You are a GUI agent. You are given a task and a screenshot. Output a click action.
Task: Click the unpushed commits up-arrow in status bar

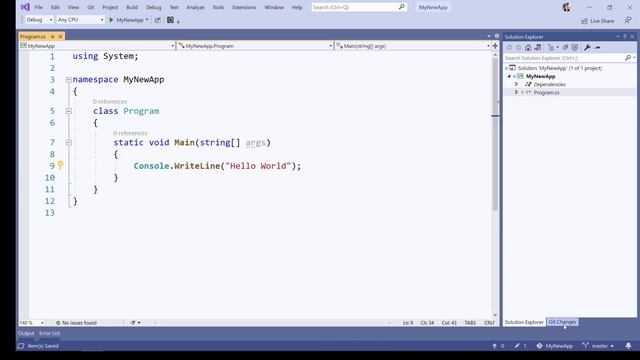coord(494,346)
